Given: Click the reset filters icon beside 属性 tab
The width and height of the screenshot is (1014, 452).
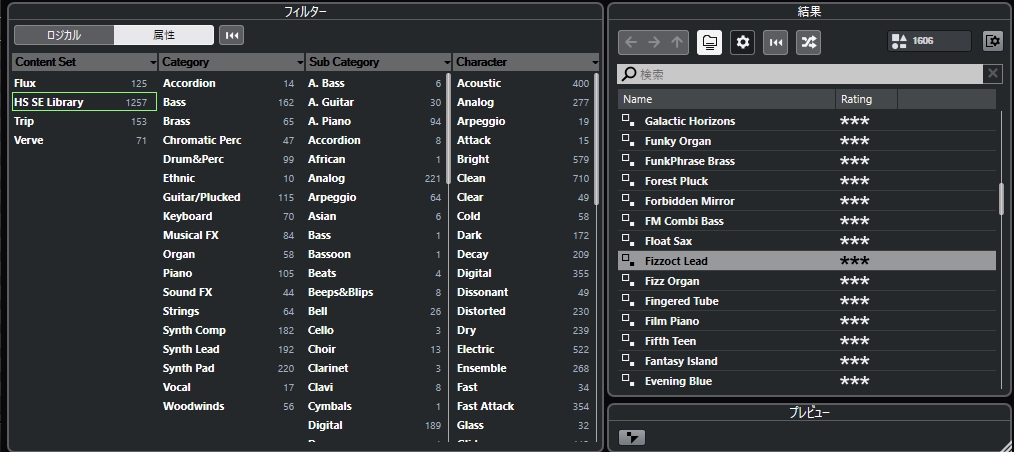Looking at the screenshot, I should [x=231, y=36].
